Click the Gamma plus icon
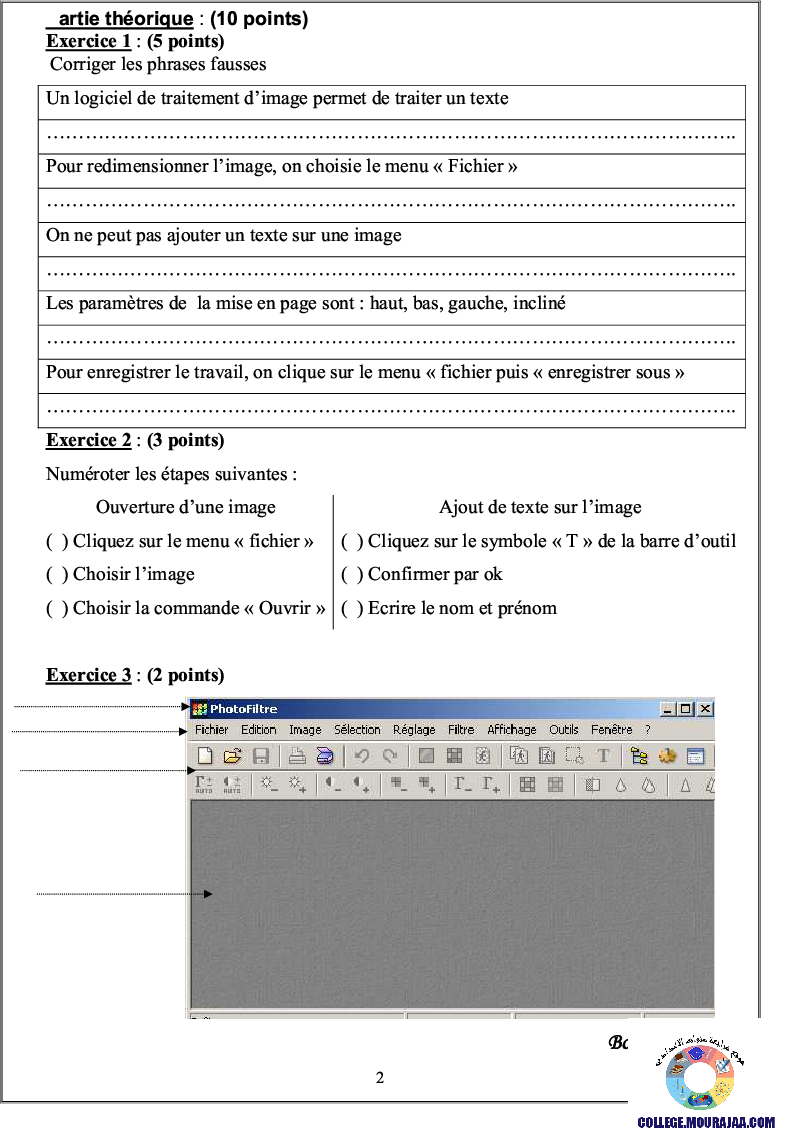The image size is (786, 1137). coord(491,785)
